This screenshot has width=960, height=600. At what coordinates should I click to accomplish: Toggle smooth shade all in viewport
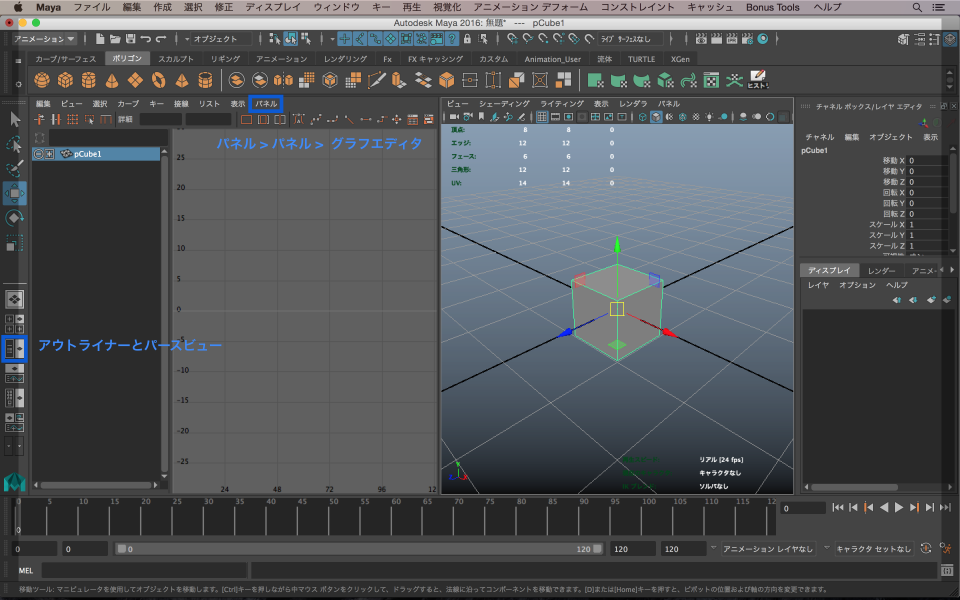pyautogui.click(x=656, y=117)
